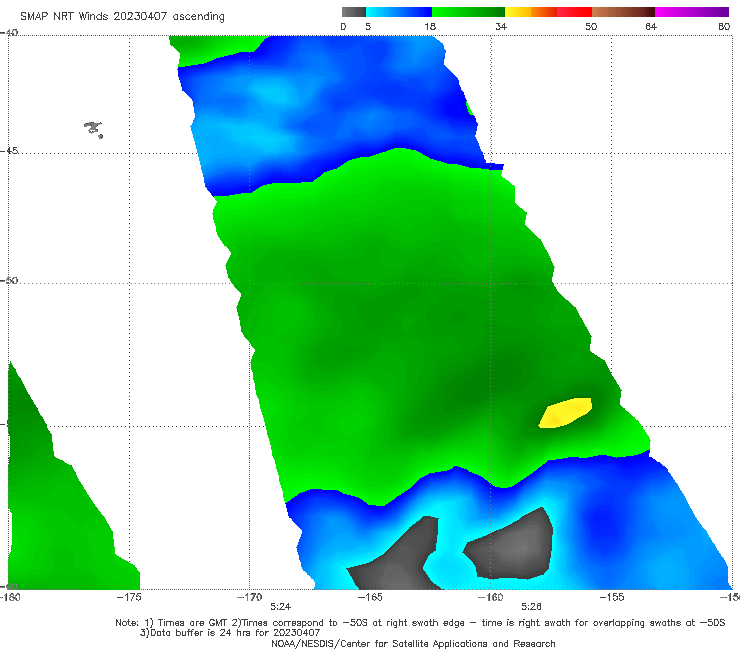Click the latitude label "-40"
Image resolution: width=740 pixels, height=650 pixels.
point(9,32)
